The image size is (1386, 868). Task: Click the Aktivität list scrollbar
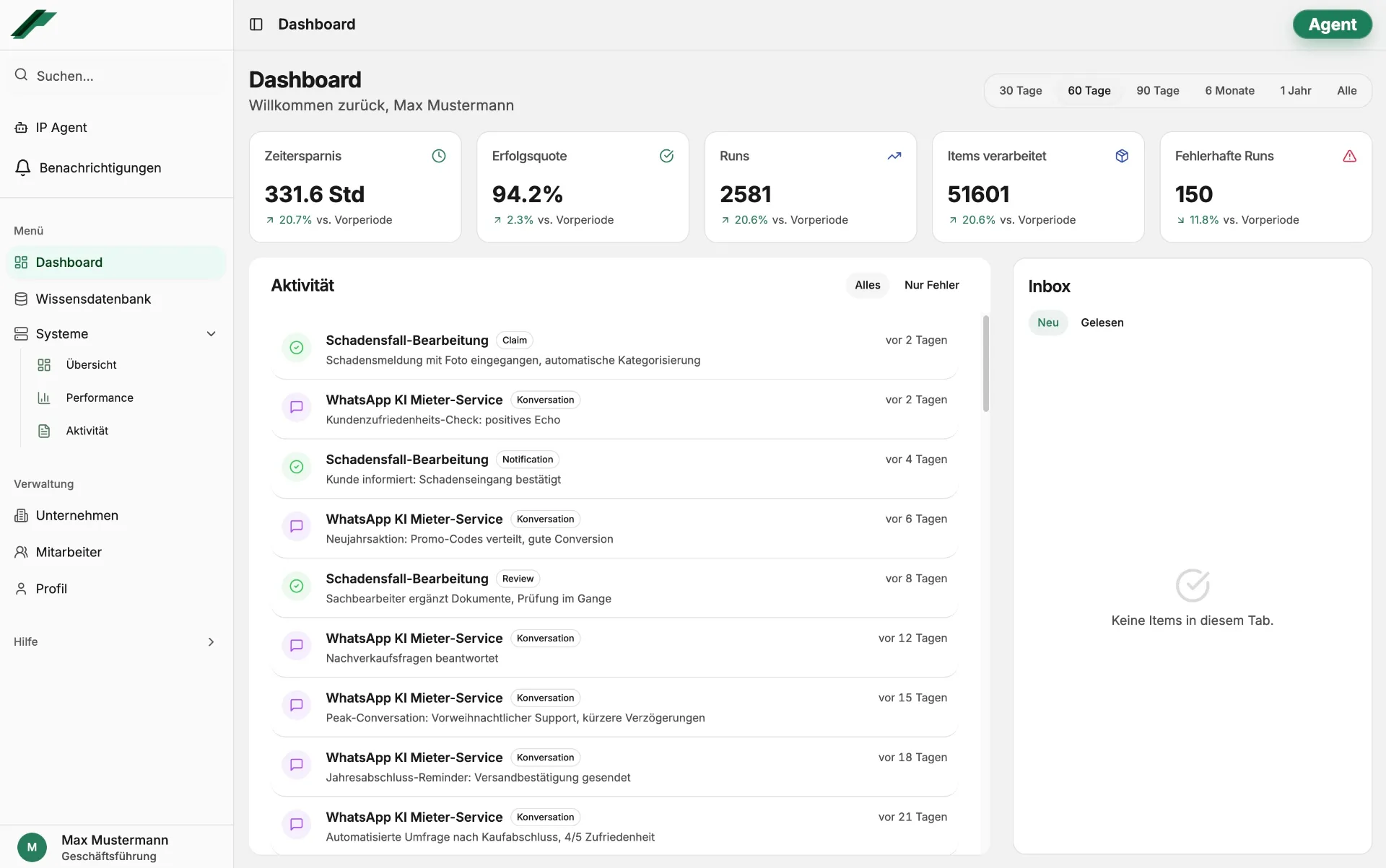pos(985,363)
